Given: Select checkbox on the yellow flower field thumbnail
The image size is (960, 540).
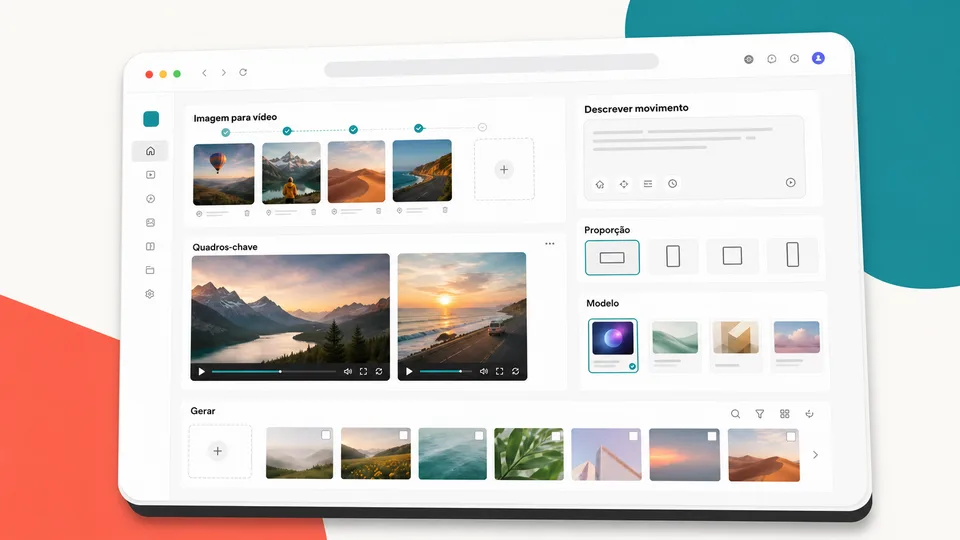Looking at the screenshot, I should 403,435.
